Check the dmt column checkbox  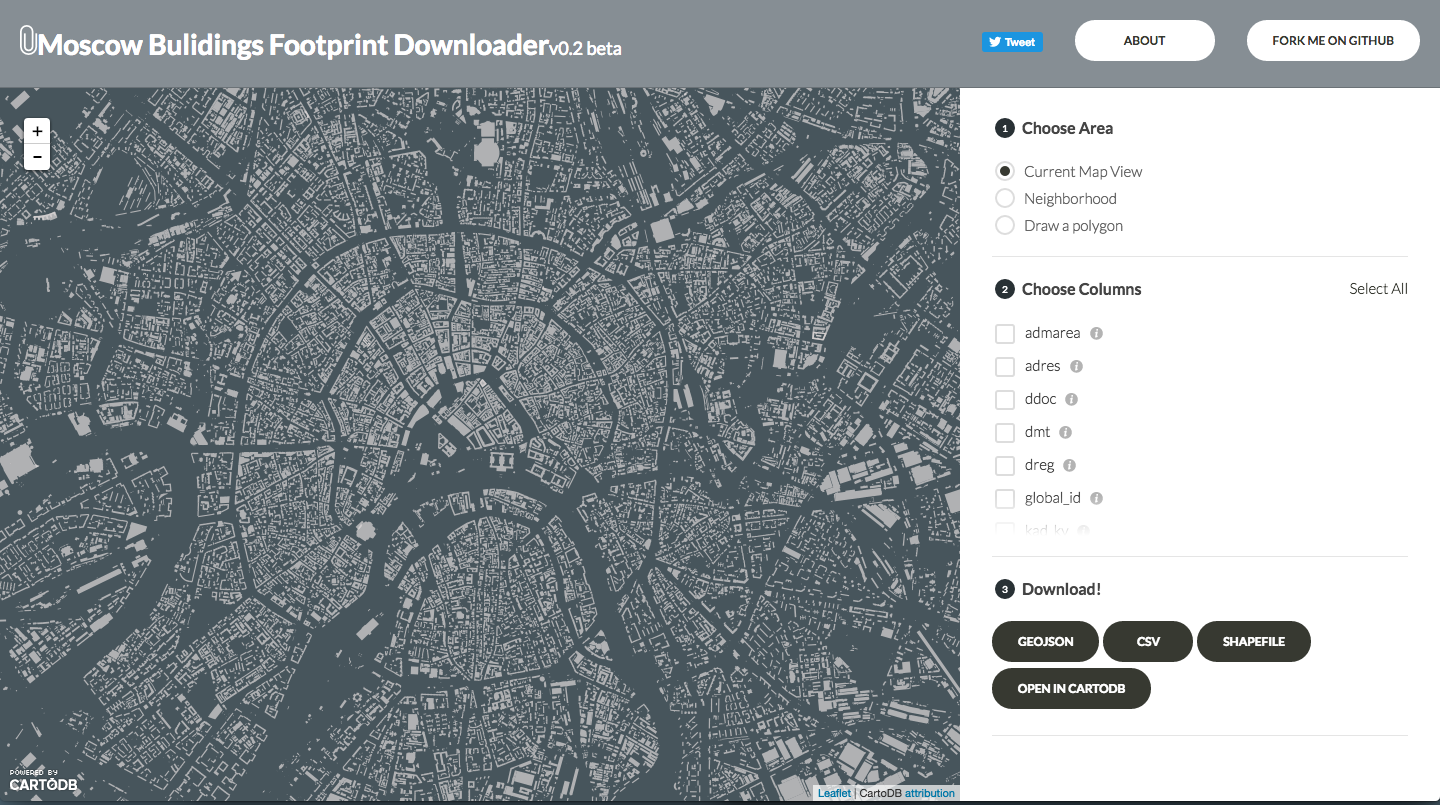pyautogui.click(x=1005, y=432)
